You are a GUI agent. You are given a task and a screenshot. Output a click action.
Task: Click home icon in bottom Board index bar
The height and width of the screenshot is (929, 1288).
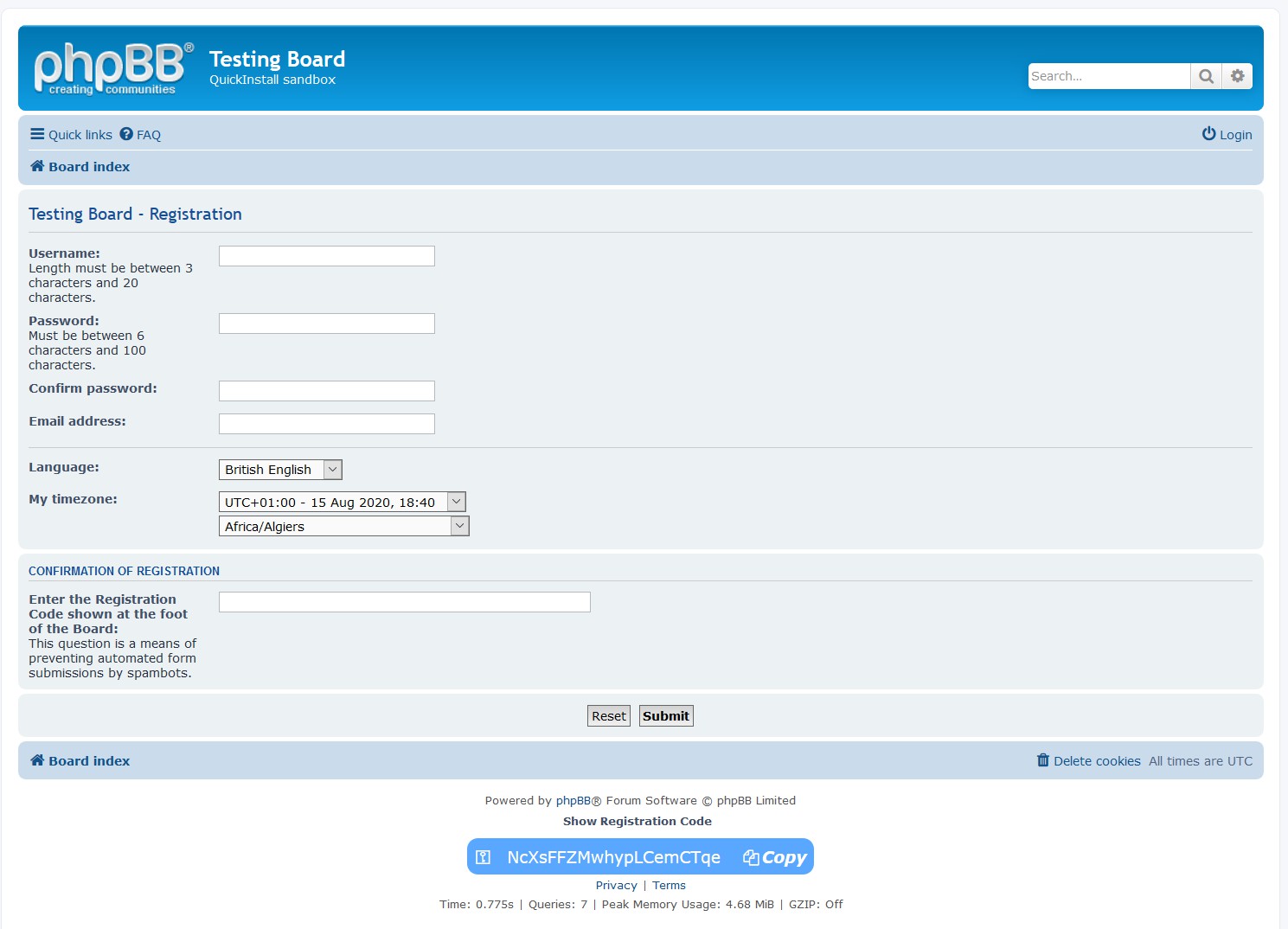click(37, 760)
